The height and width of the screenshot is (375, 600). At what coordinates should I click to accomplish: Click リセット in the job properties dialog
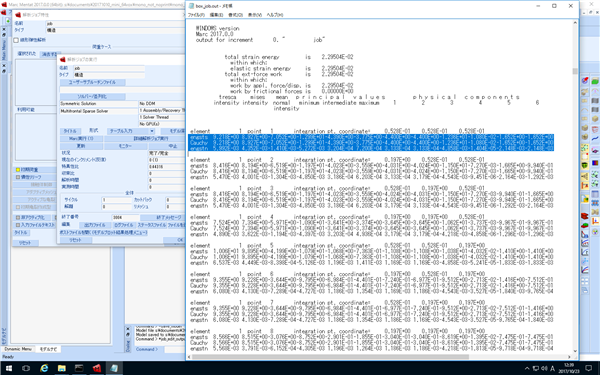click(25, 243)
